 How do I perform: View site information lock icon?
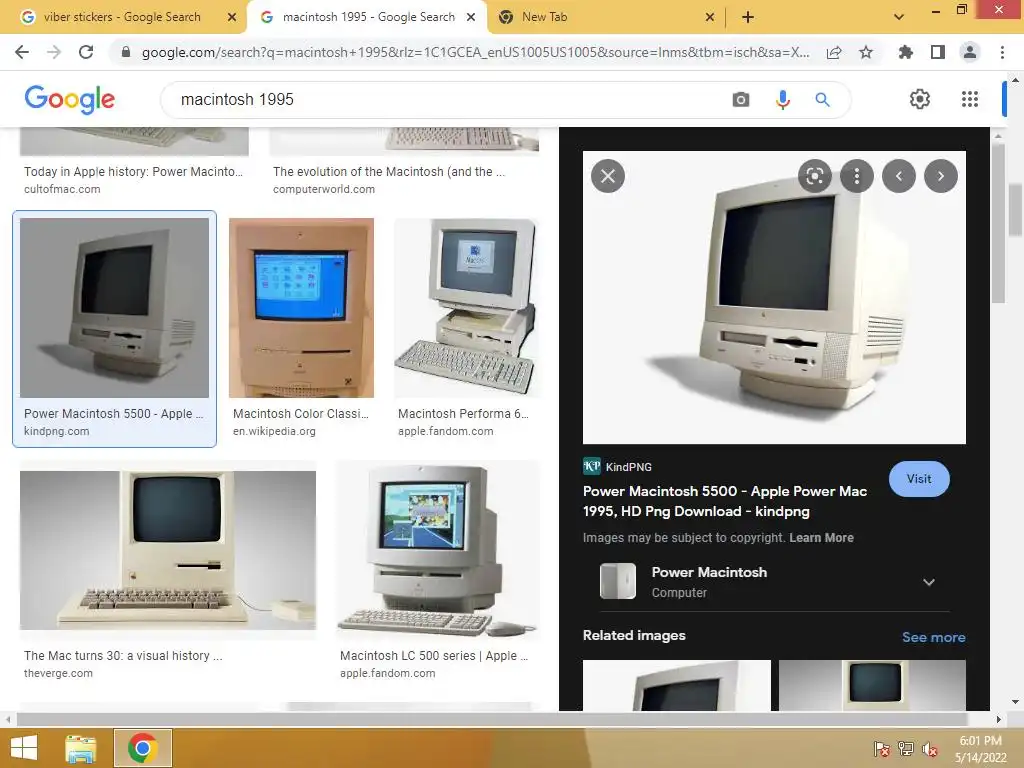(126, 52)
